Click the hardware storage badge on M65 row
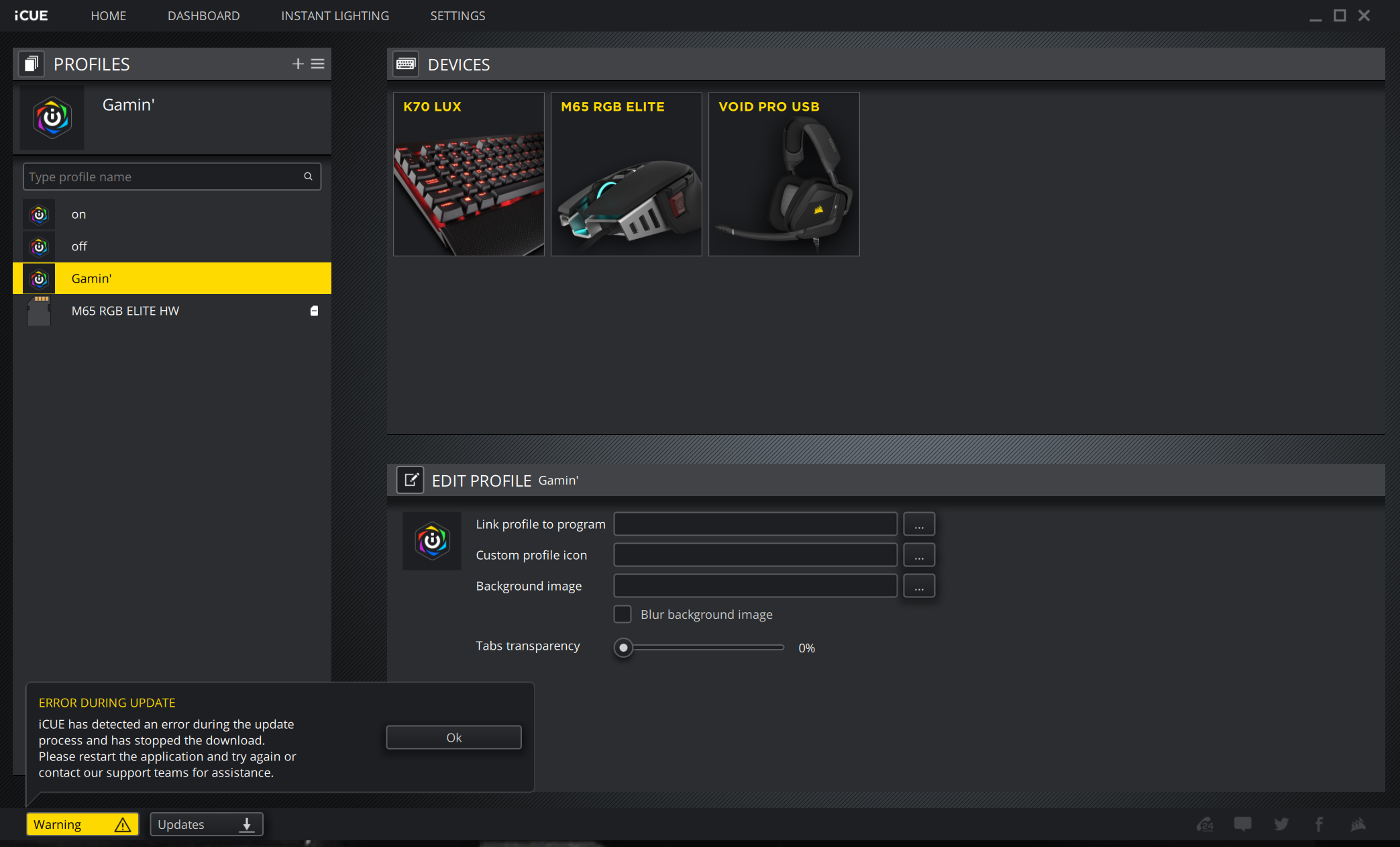This screenshot has width=1400, height=847. click(x=314, y=311)
